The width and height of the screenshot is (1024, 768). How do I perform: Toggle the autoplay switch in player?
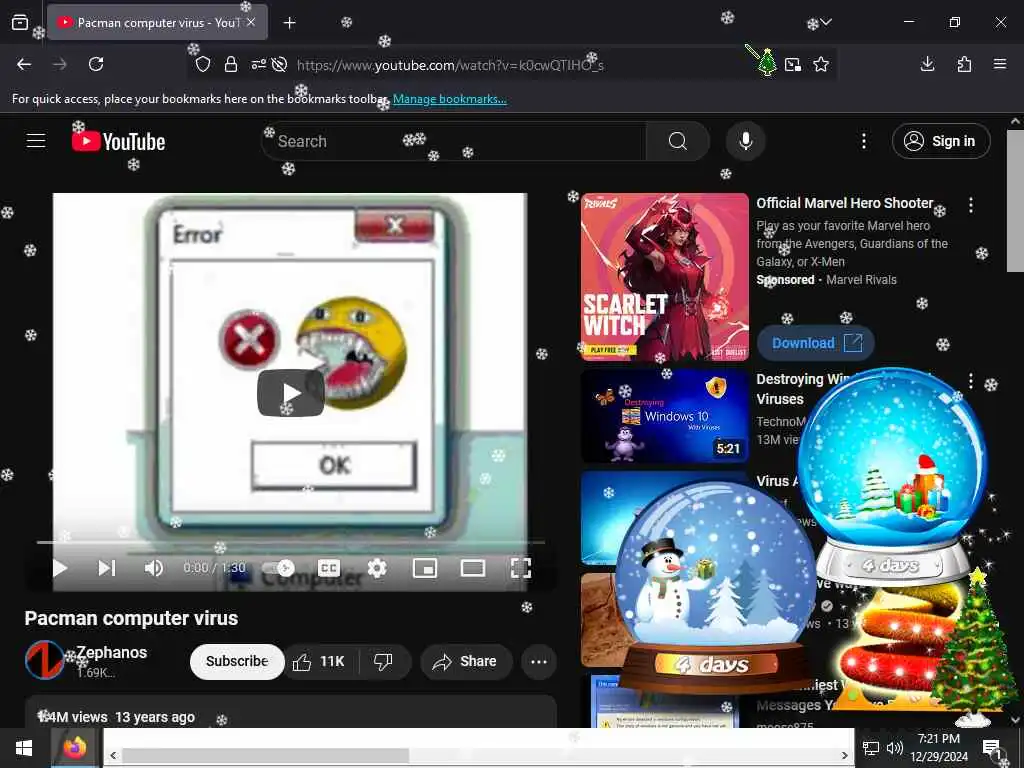coord(278,568)
